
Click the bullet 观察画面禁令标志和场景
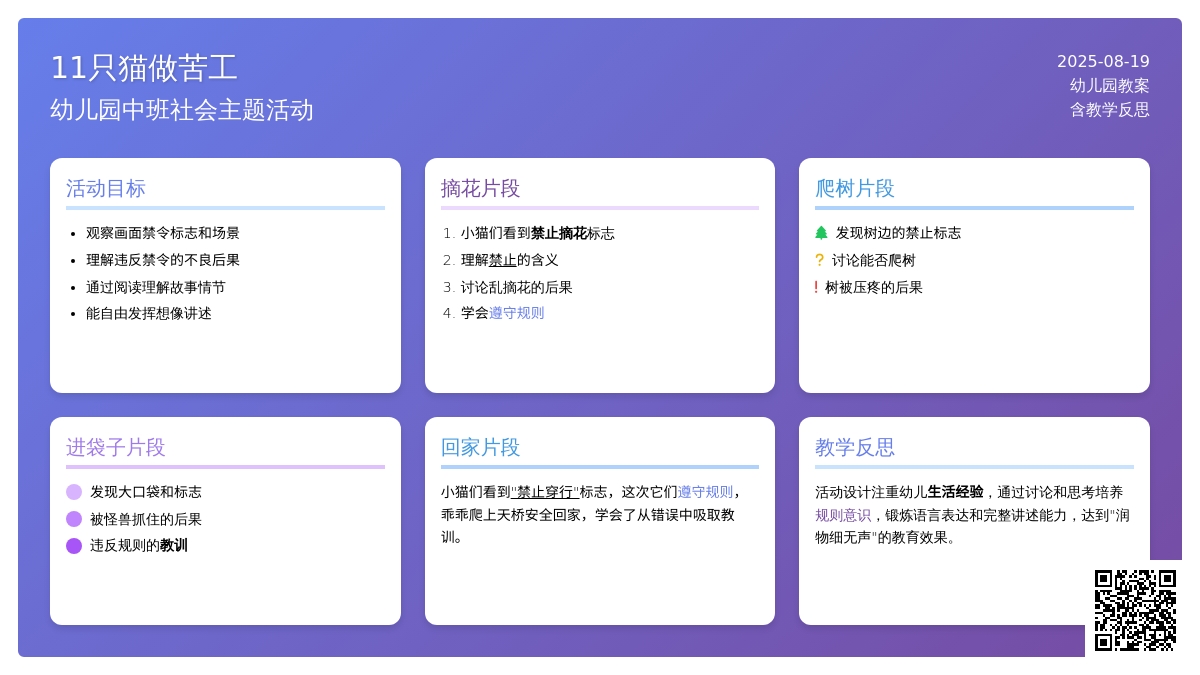coord(163,233)
